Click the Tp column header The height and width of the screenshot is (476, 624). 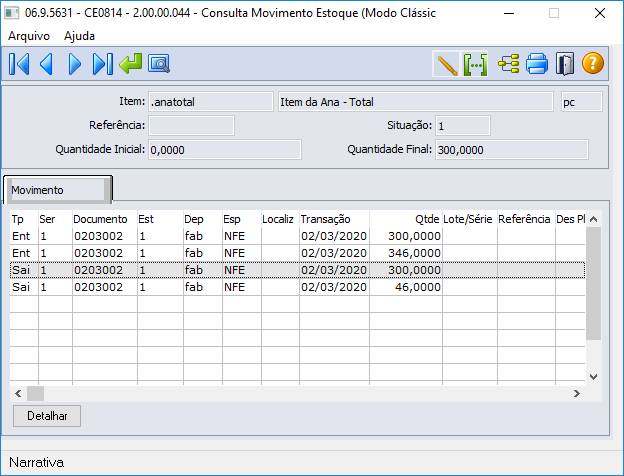point(24,219)
